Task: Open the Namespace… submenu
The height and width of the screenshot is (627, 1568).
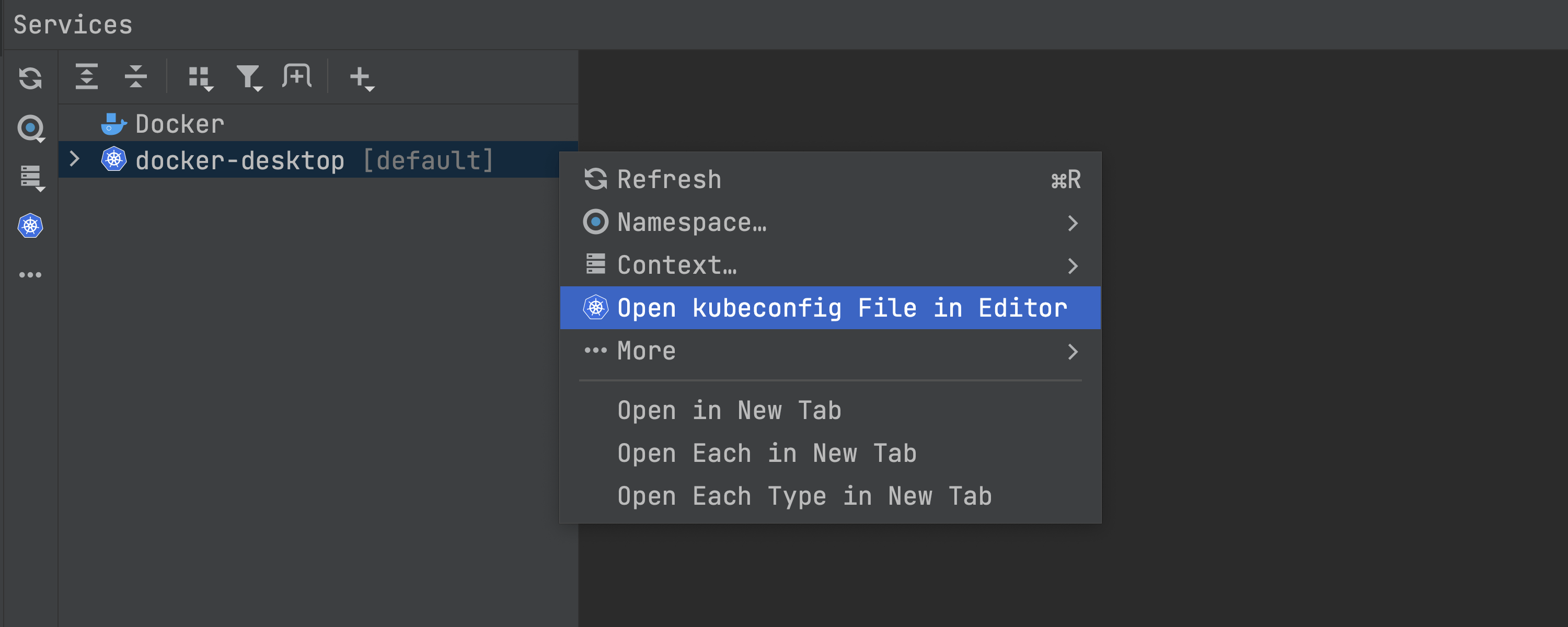Action: point(691,222)
